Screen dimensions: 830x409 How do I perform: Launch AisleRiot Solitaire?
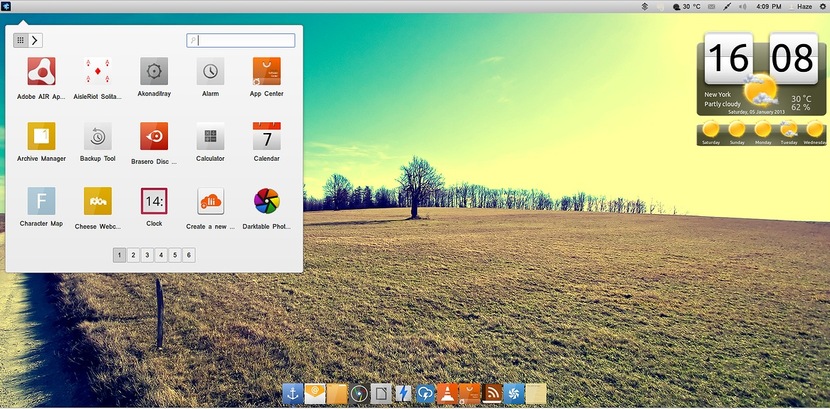tap(97, 71)
